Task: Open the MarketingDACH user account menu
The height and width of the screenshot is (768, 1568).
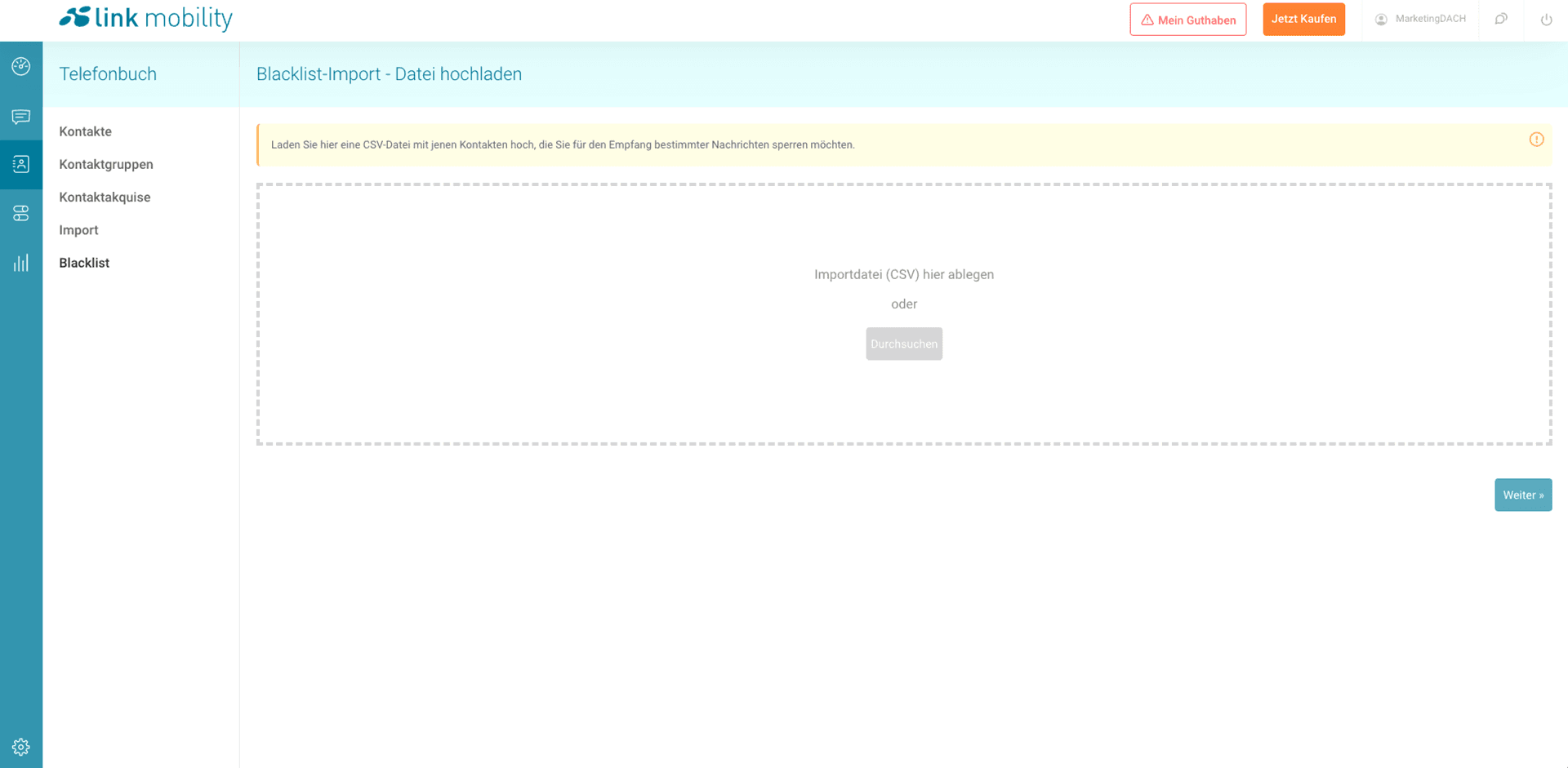Action: [x=1420, y=19]
